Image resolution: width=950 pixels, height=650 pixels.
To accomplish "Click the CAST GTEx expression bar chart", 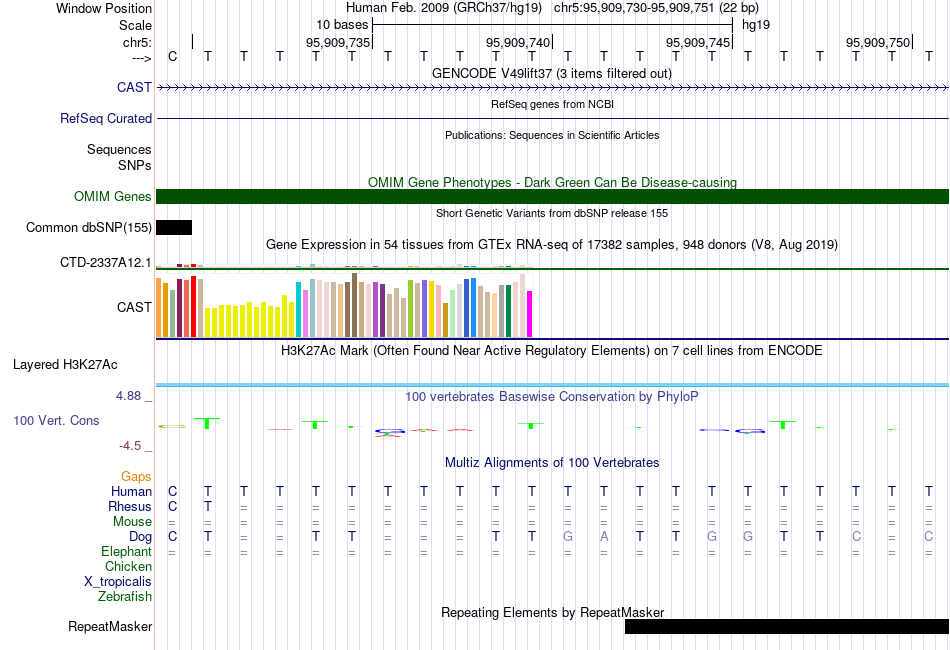I will pos(344,305).
